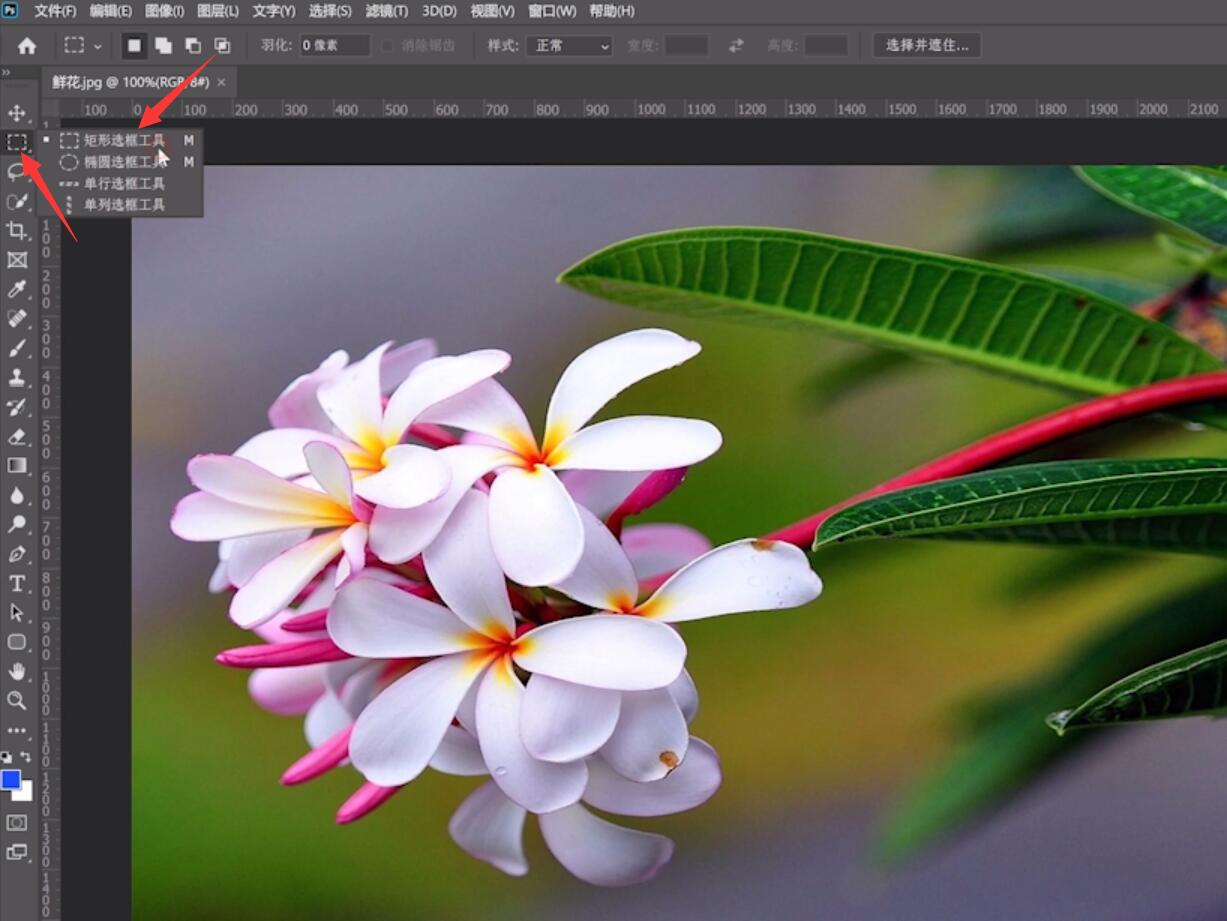Open the 视图(V) menu
Image resolution: width=1227 pixels, height=921 pixels.
click(492, 11)
